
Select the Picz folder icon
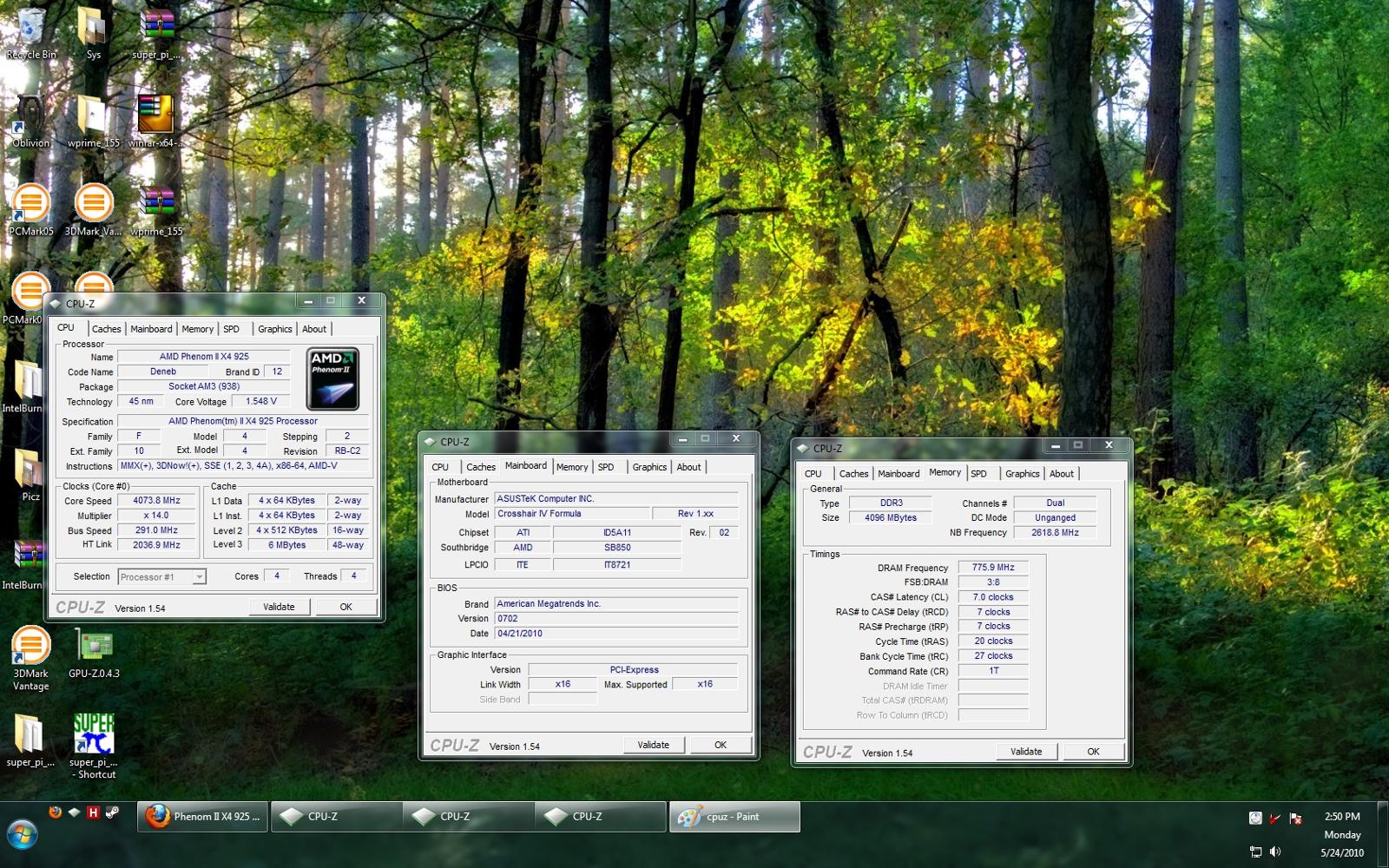click(30, 476)
